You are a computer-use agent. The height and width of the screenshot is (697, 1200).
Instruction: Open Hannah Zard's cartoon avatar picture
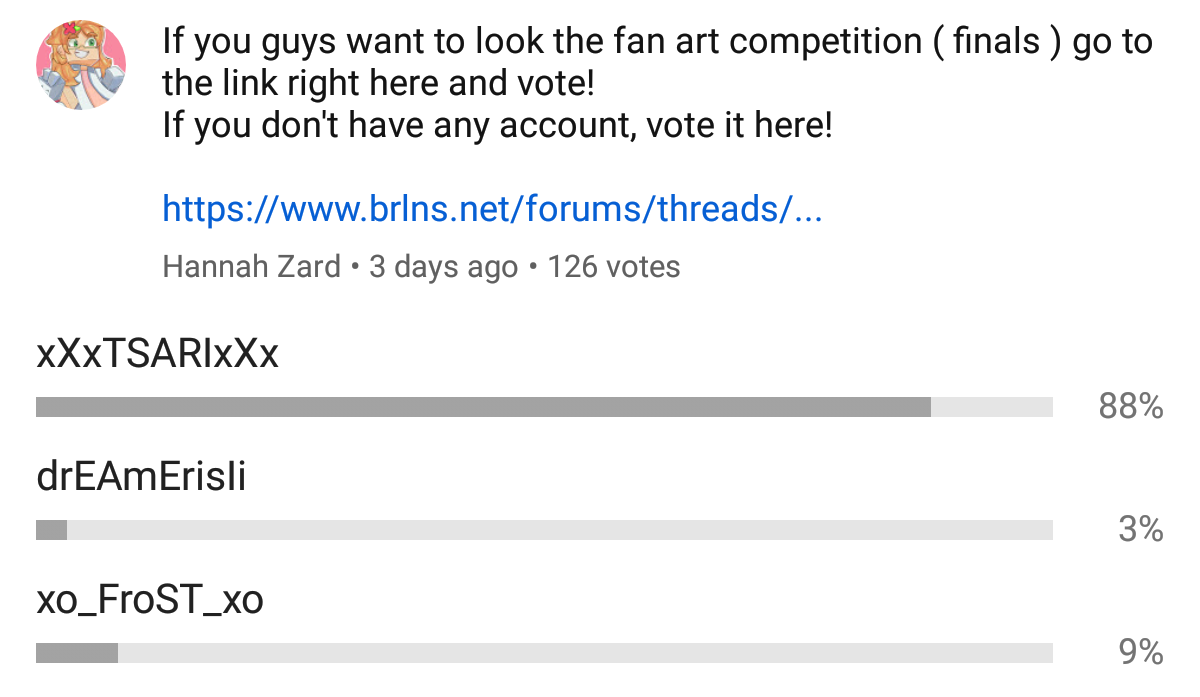tap(81, 64)
